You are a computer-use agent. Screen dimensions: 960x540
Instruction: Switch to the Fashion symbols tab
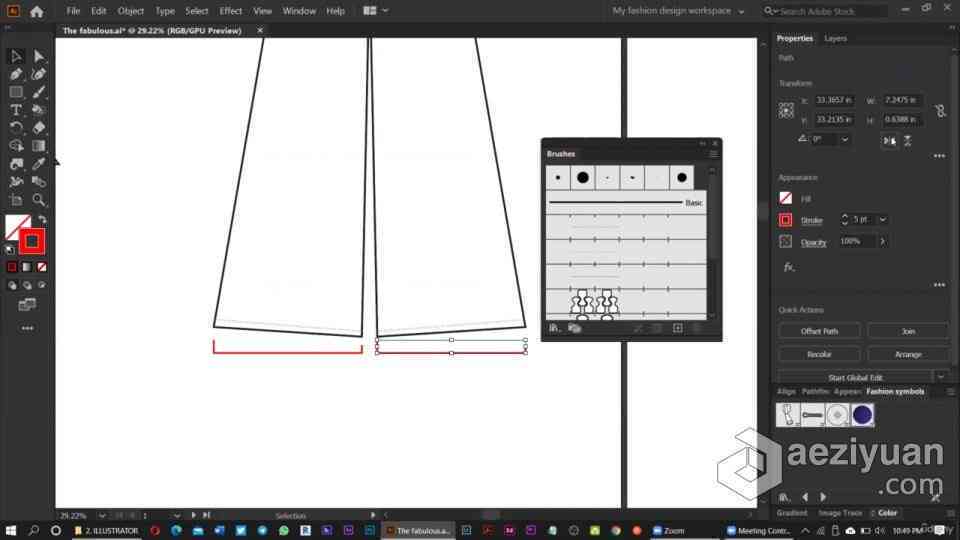point(895,391)
